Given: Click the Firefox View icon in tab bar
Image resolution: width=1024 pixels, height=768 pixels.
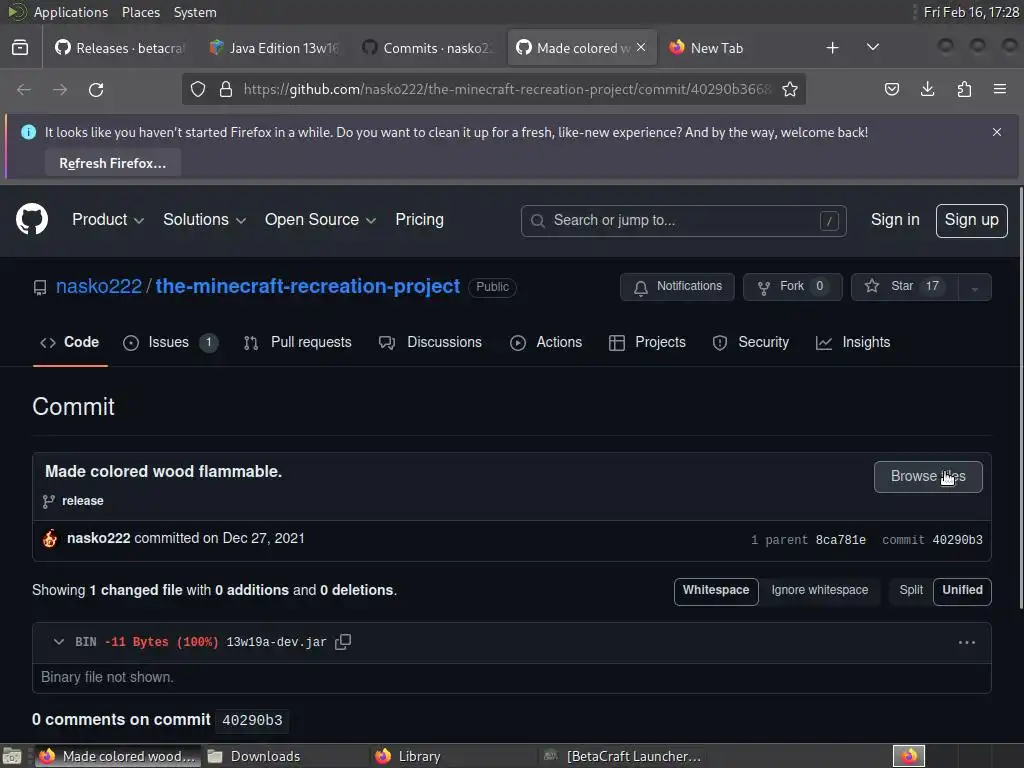Looking at the screenshot, I should click(20, 48).
